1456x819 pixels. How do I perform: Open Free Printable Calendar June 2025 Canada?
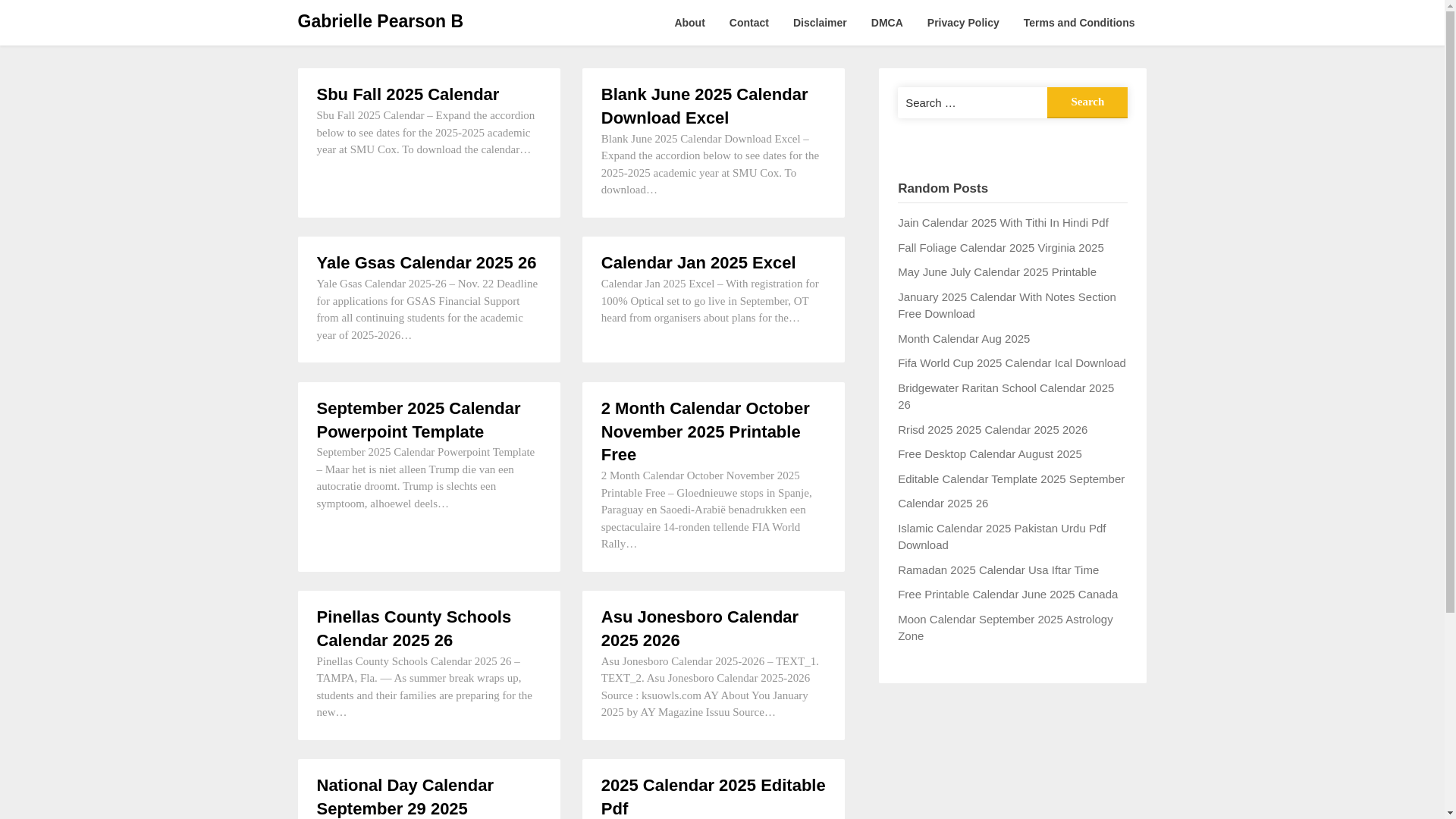point(1008,595)
